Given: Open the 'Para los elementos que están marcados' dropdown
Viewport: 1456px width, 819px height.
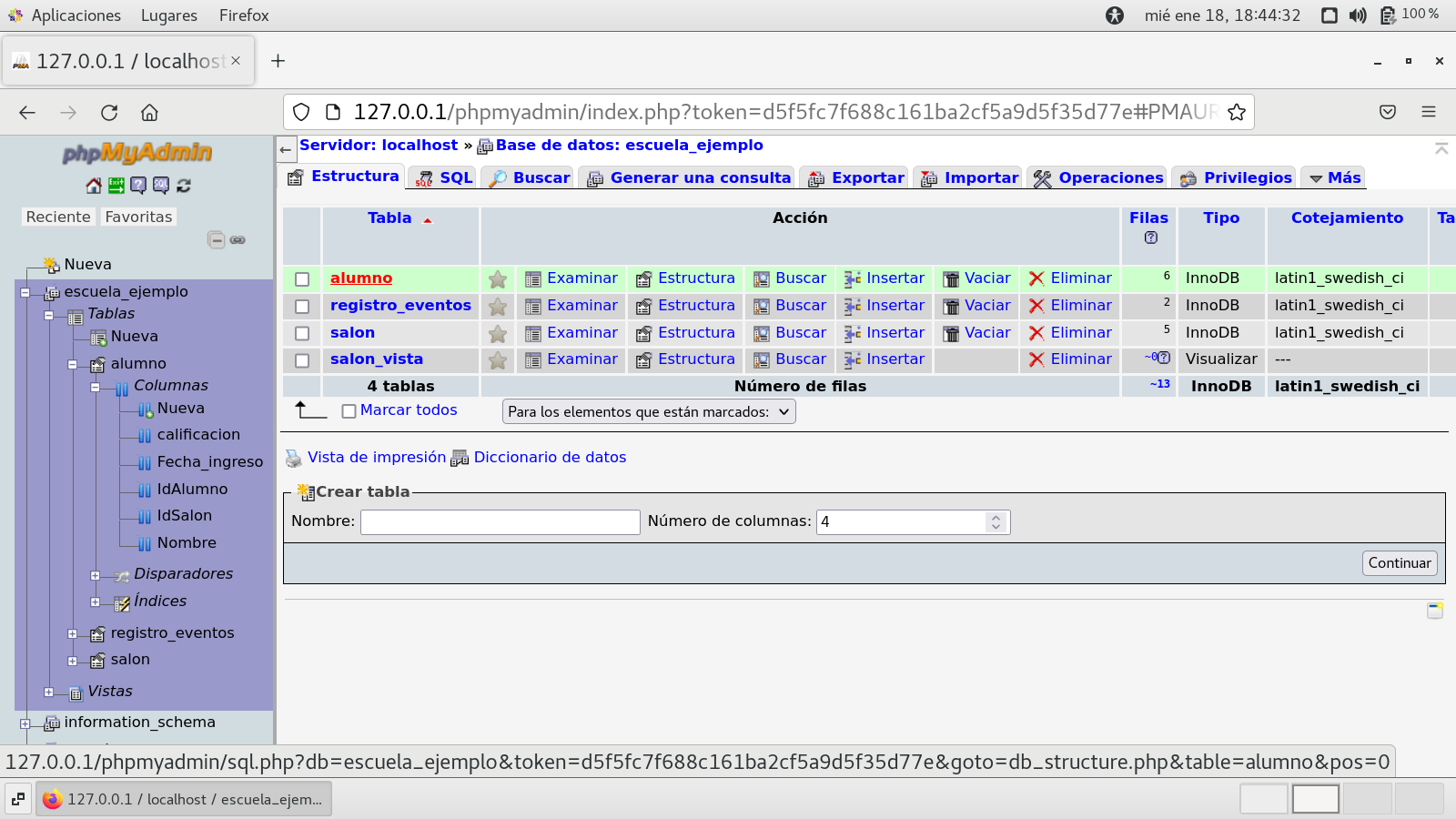Looking at the screenshot, I should (x=649, y=412).
